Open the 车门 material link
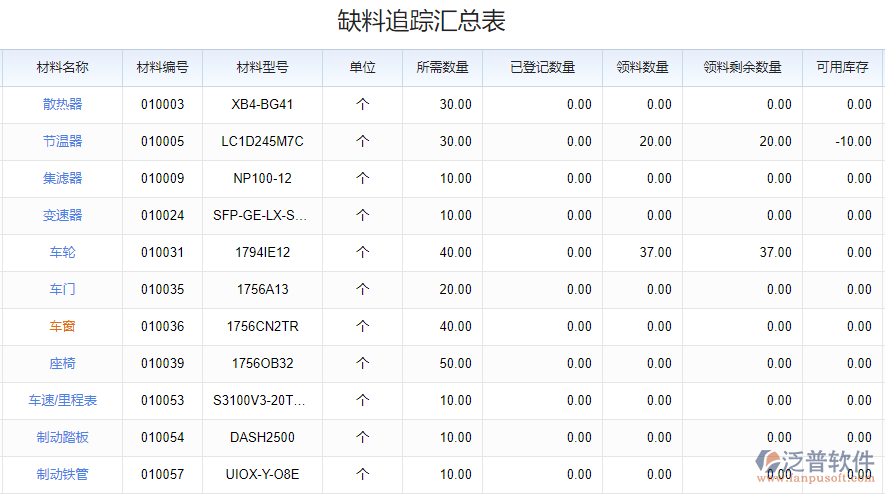The image size is (885, 494). [62, 289]
